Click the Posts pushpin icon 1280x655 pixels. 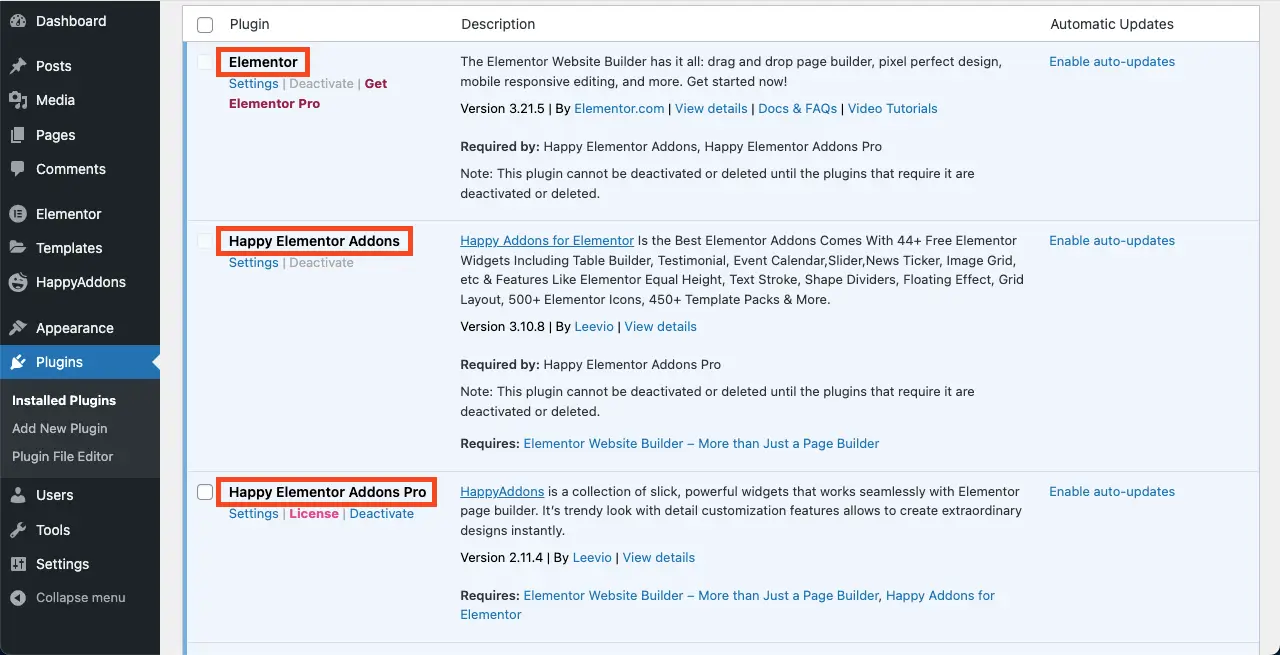(18, 66)
